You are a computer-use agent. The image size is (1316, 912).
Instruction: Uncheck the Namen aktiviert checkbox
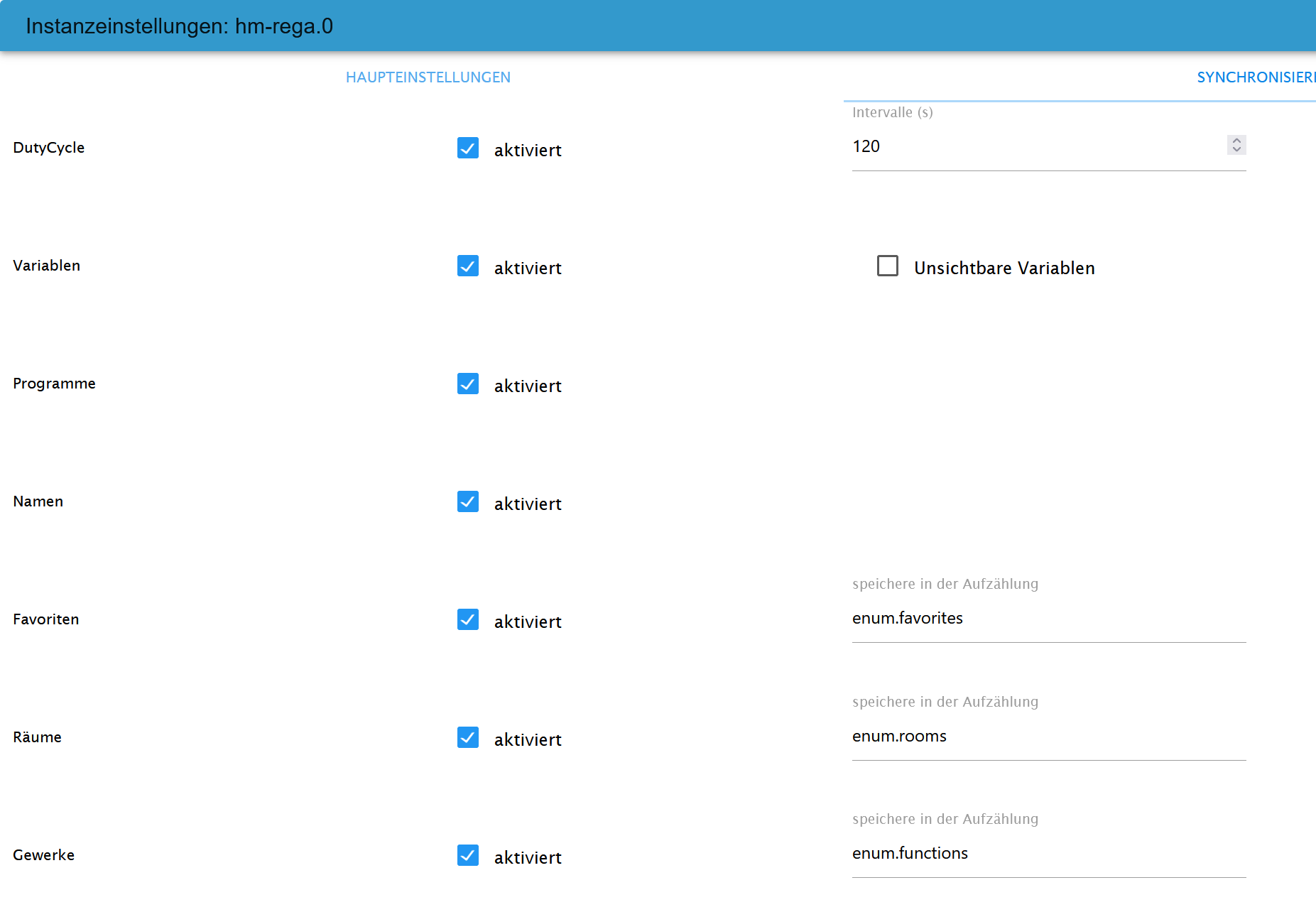click(468, 501)
